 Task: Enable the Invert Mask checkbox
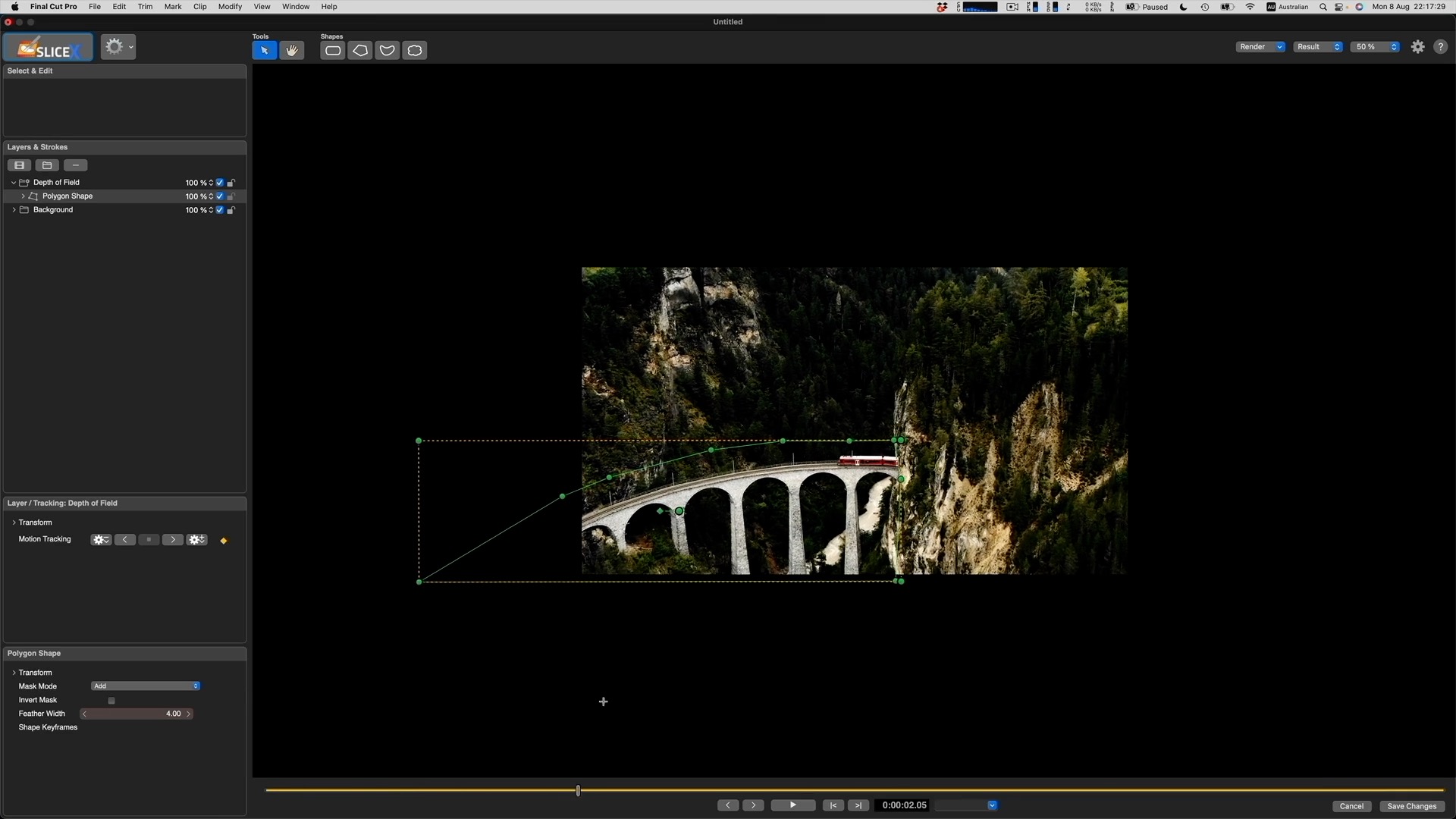pos(111,701)
